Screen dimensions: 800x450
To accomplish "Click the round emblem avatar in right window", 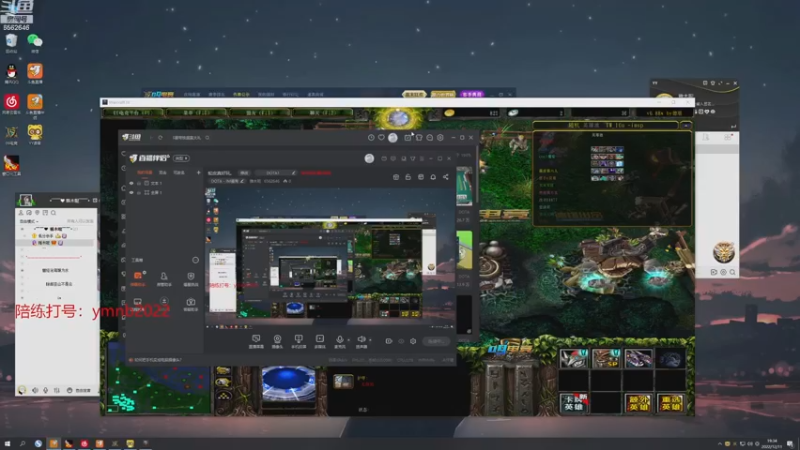I will pos(723,252).
